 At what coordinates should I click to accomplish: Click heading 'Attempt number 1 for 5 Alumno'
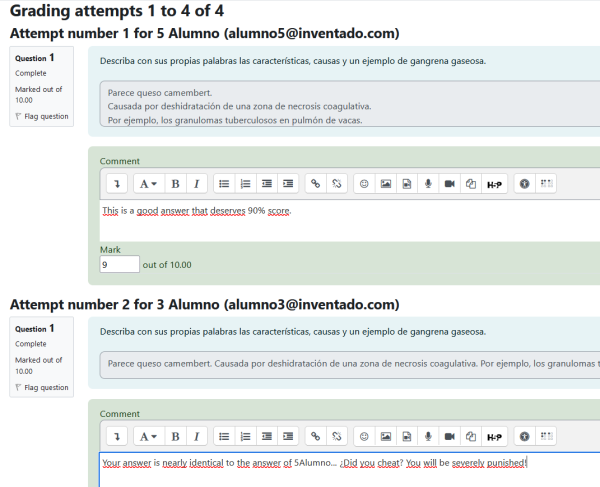coord(205,34)
